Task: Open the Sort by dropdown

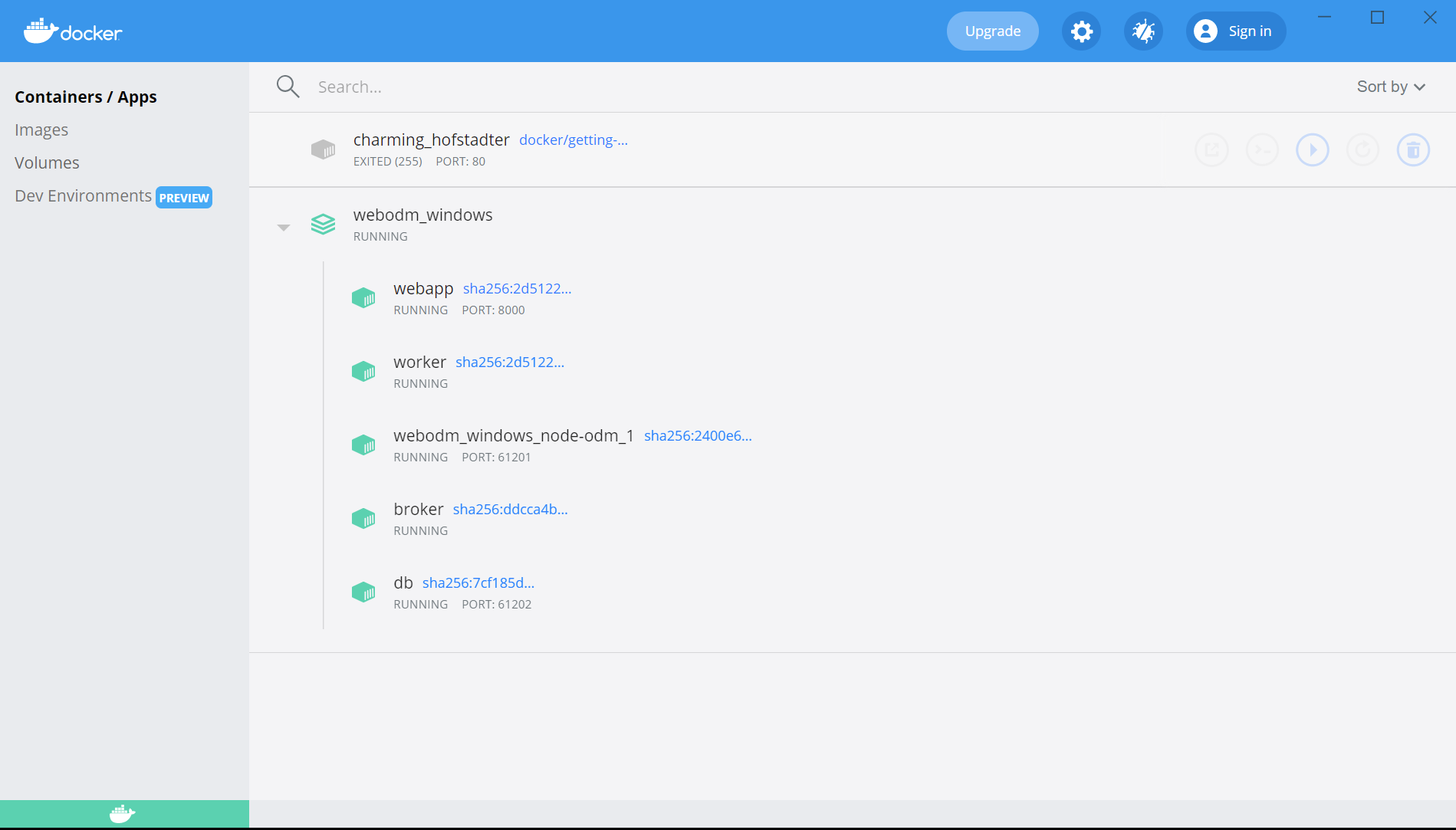Action: tap(1390, 87)
